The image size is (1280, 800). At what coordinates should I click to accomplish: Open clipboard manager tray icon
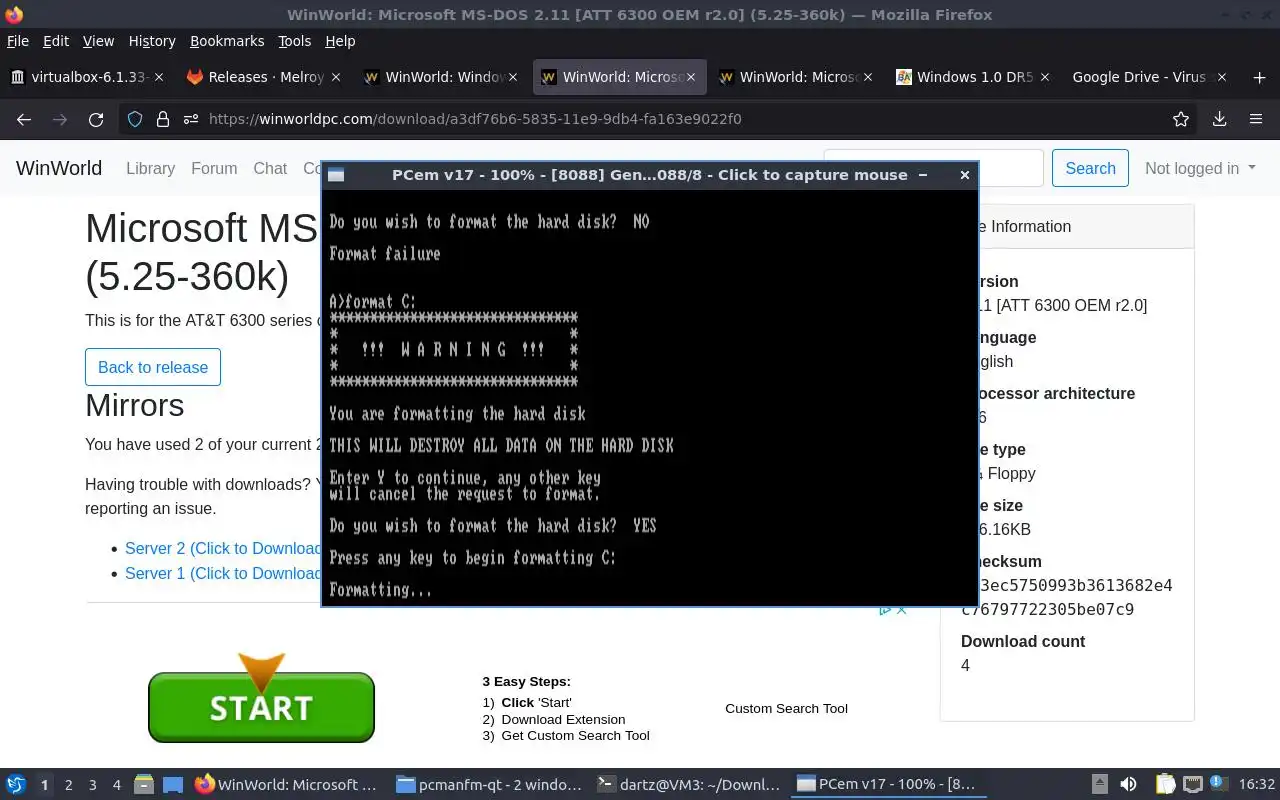[1165, 785]
